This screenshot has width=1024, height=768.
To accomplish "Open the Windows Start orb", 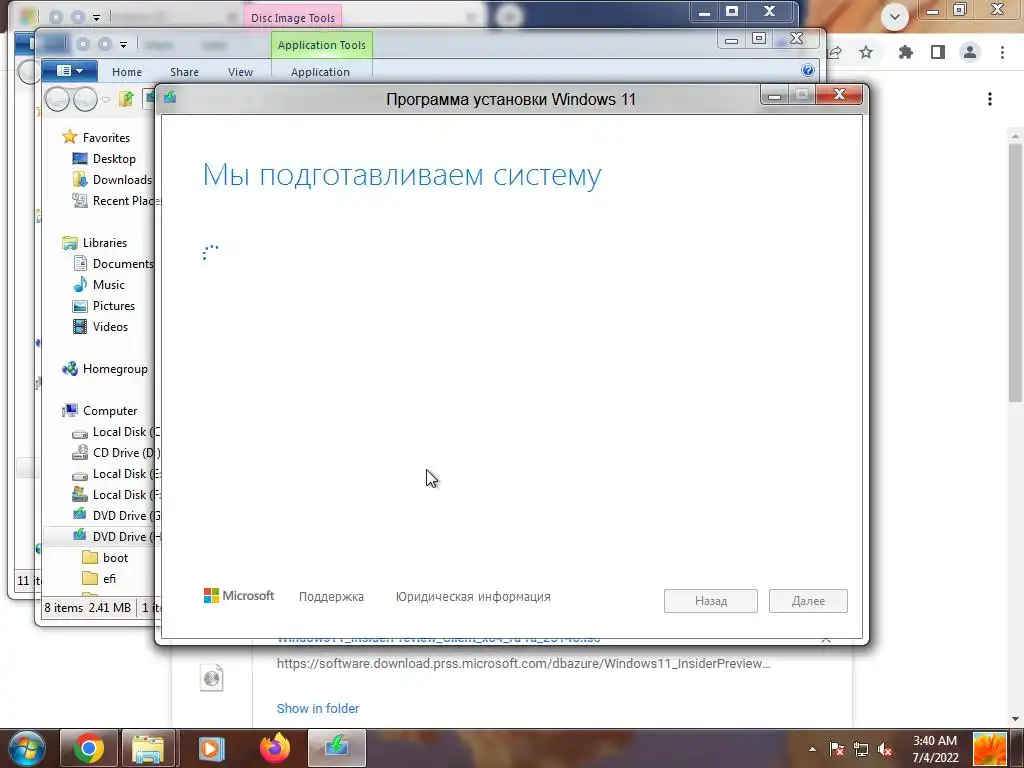I will point(27,748).
